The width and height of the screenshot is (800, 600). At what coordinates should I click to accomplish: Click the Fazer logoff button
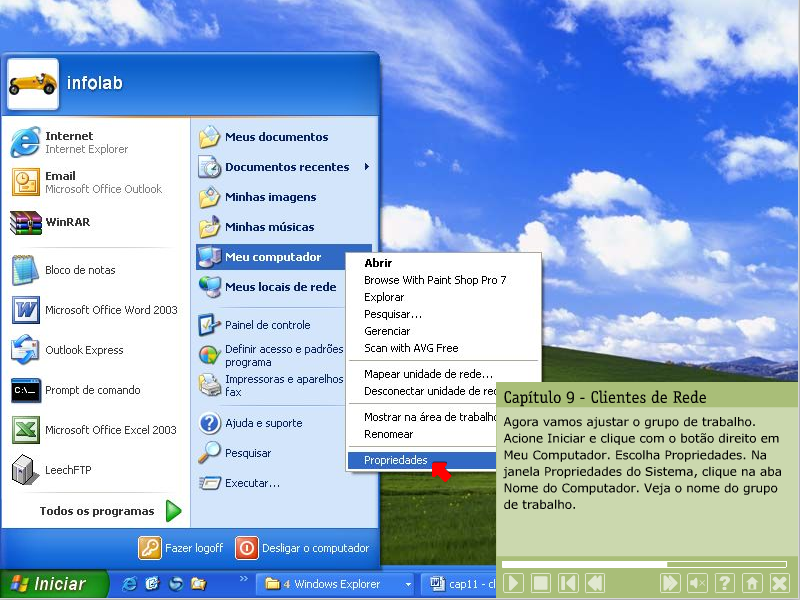click(182, 548)
